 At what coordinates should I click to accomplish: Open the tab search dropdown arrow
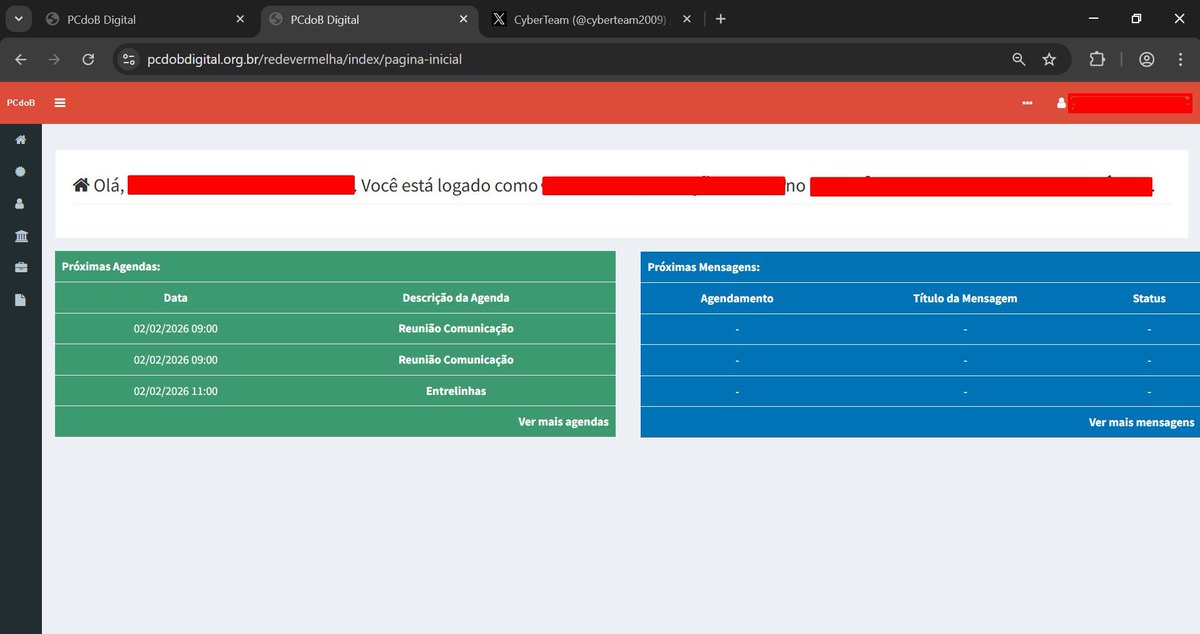point(18,19)
